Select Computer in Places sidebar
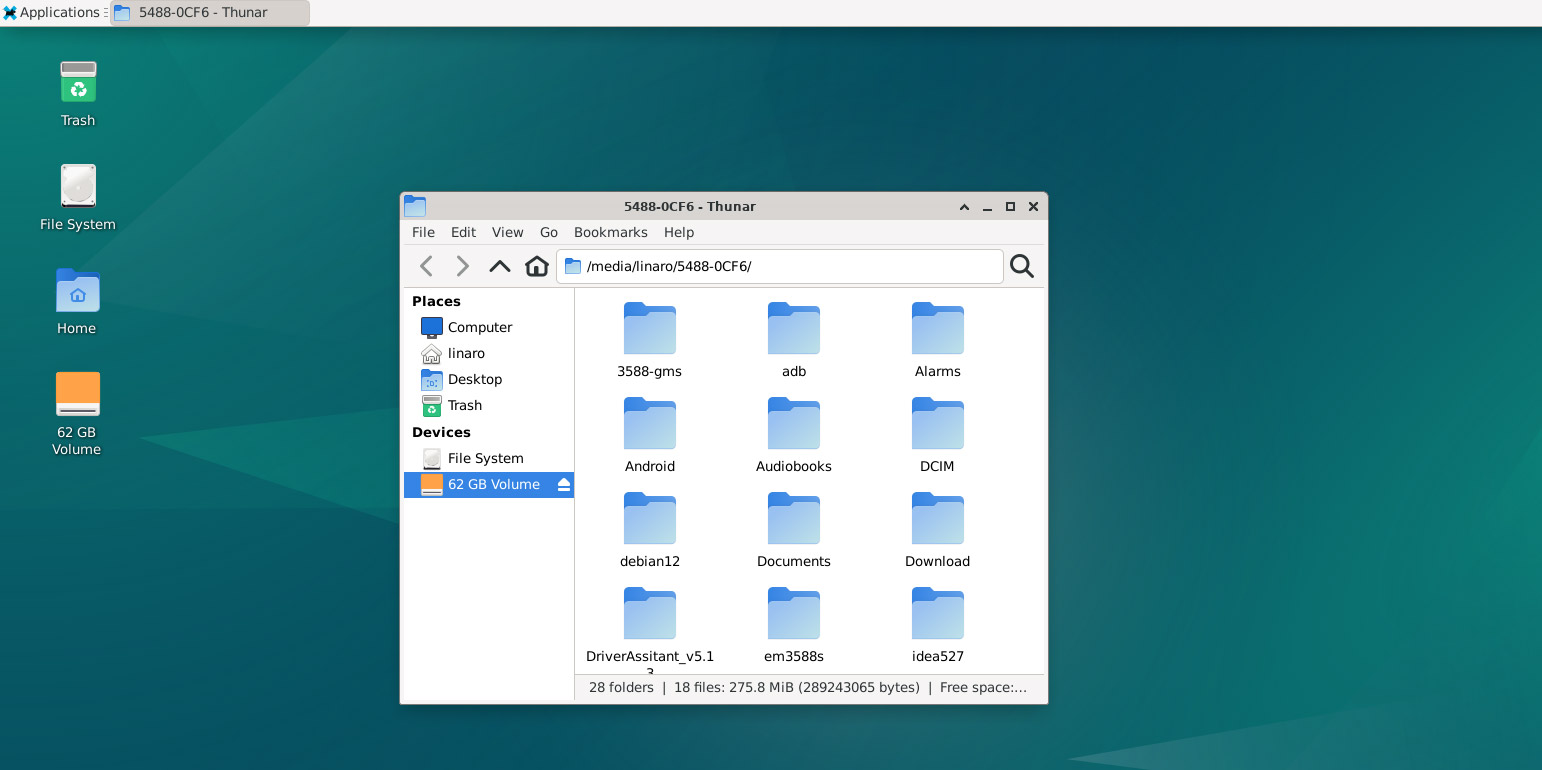The height and width of the screenshot is (770, 1542). coord(479,327)
